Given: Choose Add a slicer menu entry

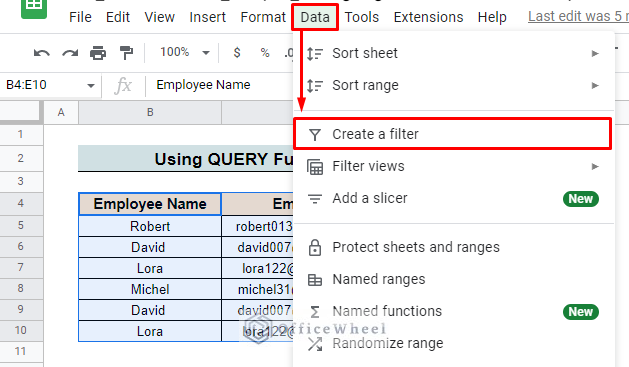Looking at the screenshot, I should (454, 199).
